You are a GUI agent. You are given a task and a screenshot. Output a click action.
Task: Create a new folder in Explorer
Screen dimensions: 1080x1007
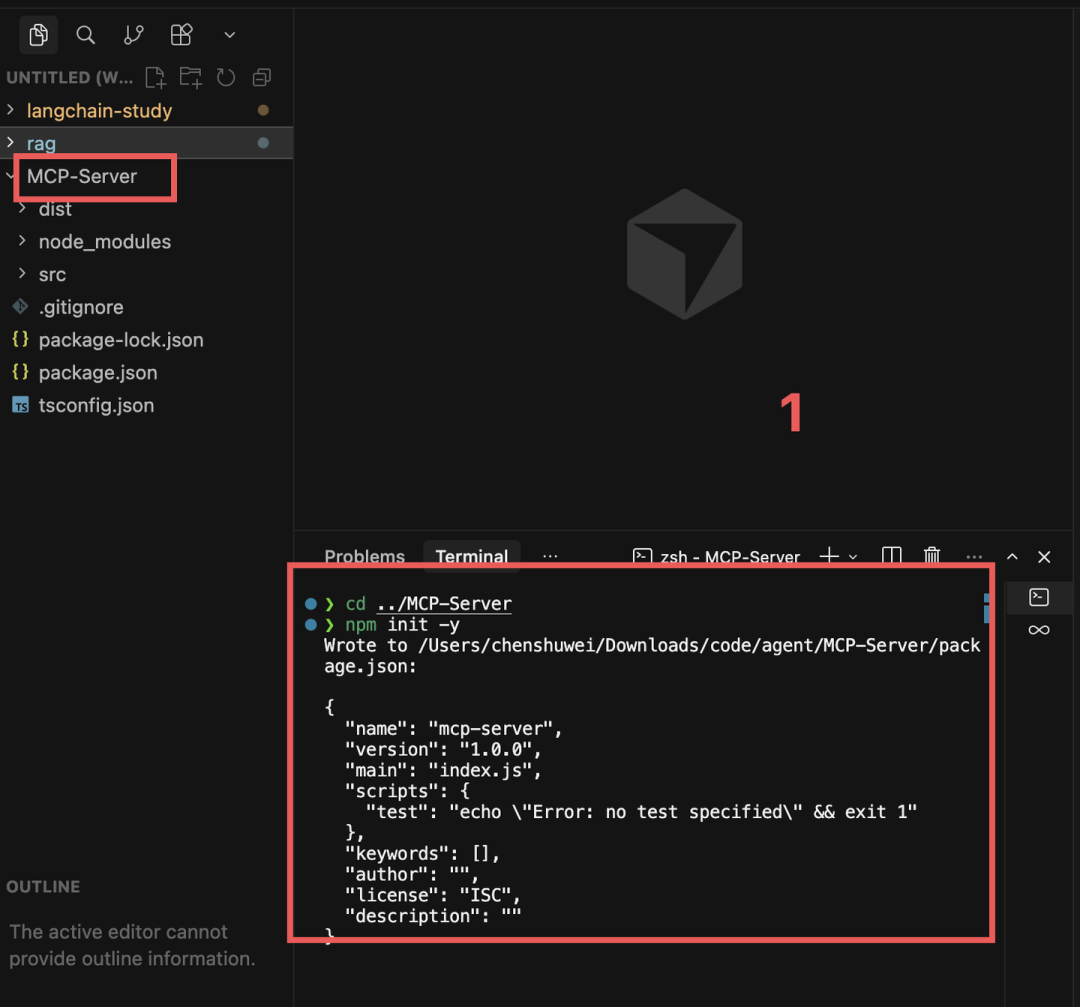click(x=191, y=77)
